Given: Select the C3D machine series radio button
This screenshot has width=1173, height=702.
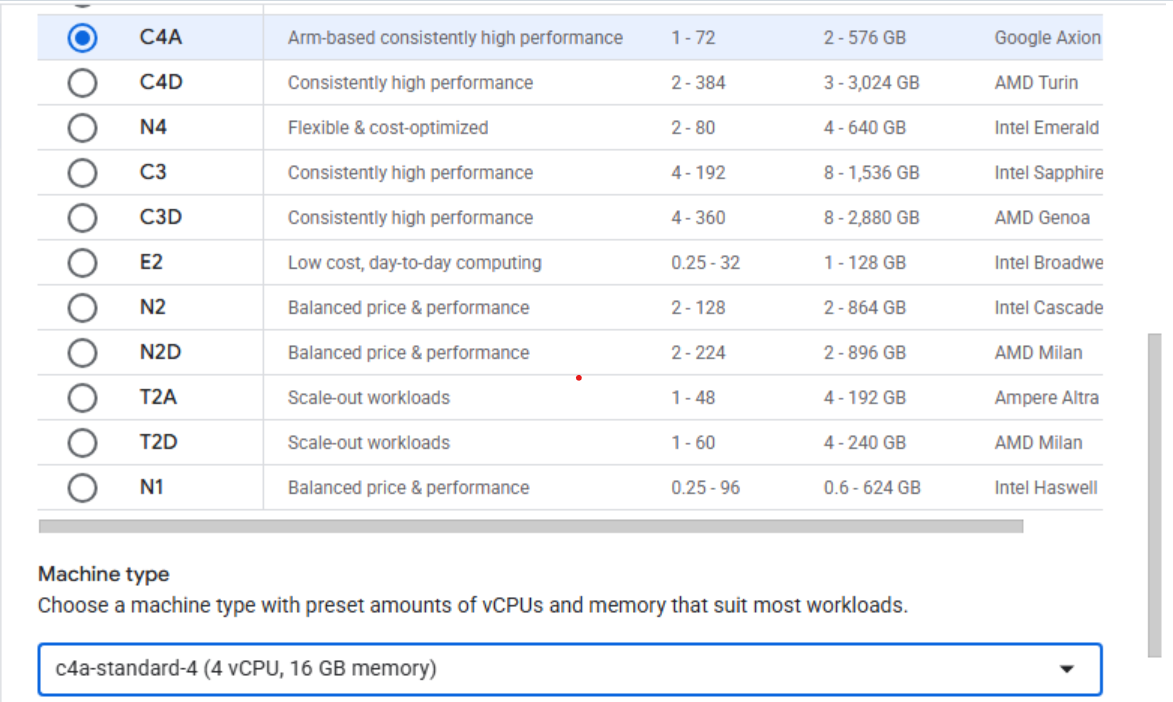Looking at the screenshot, I should (82, 217).
